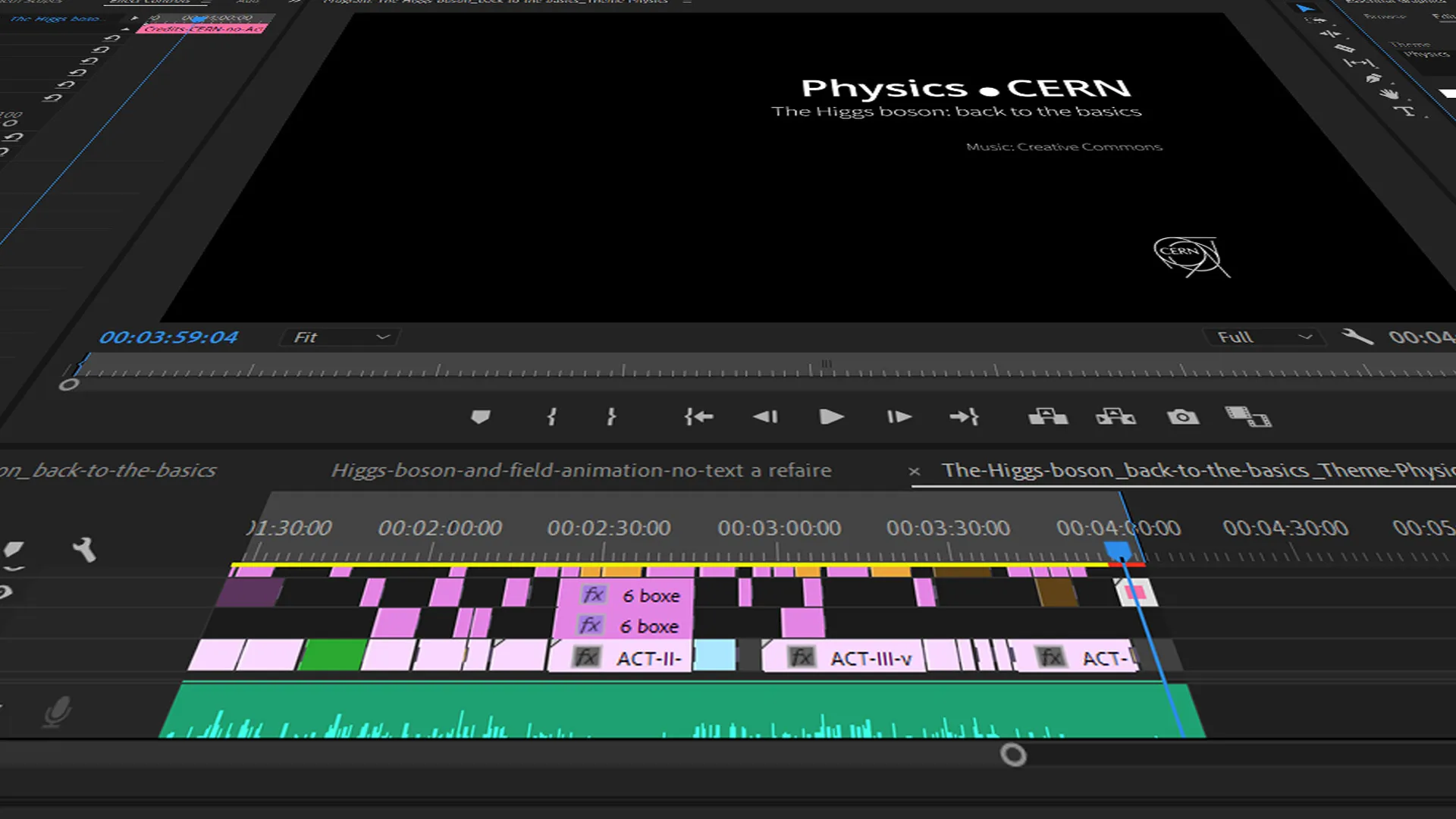
Task: Select the green clip on the timeline
Action: click(x=332, y=655)
